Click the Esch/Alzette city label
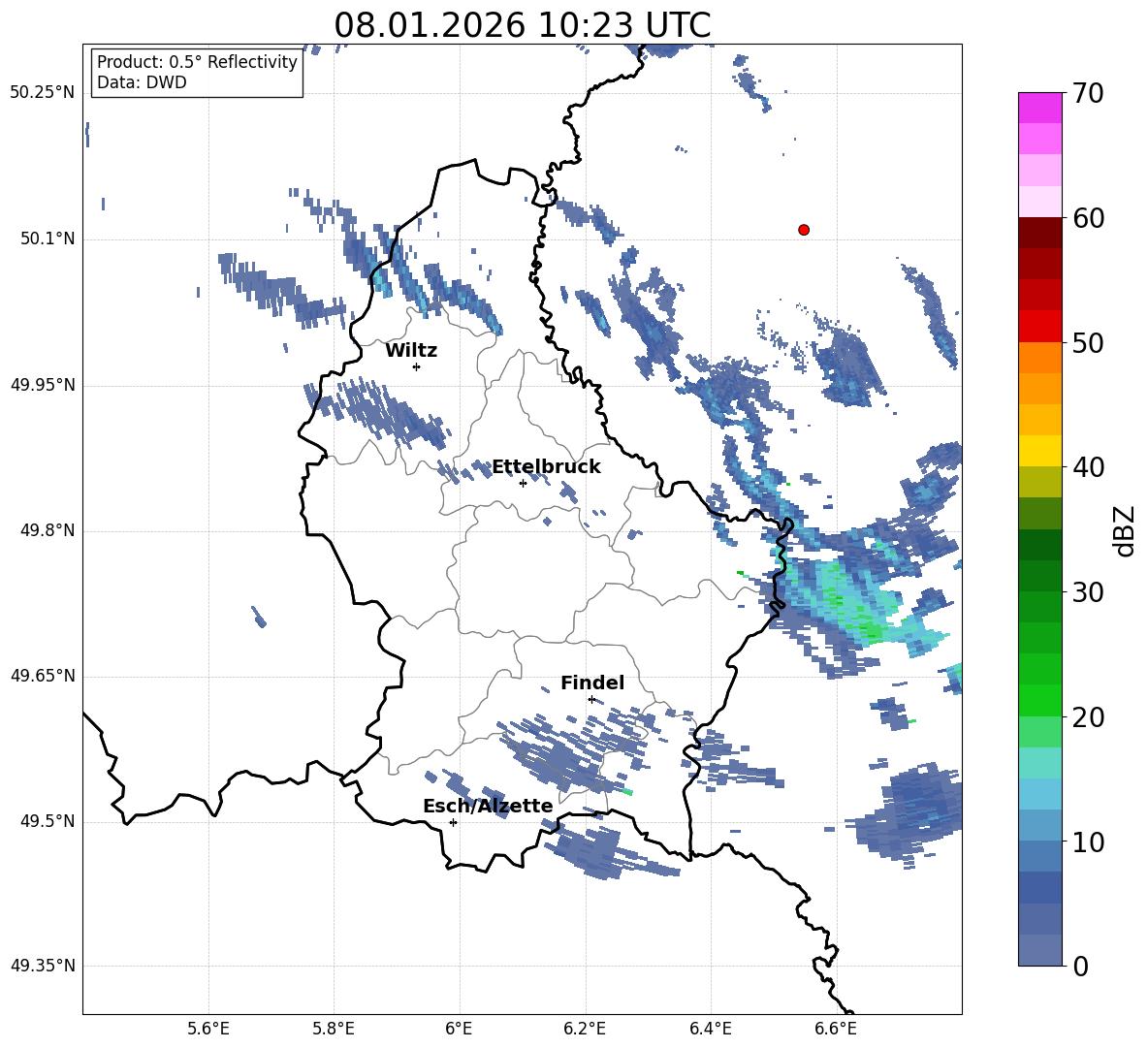 (488, 806)
